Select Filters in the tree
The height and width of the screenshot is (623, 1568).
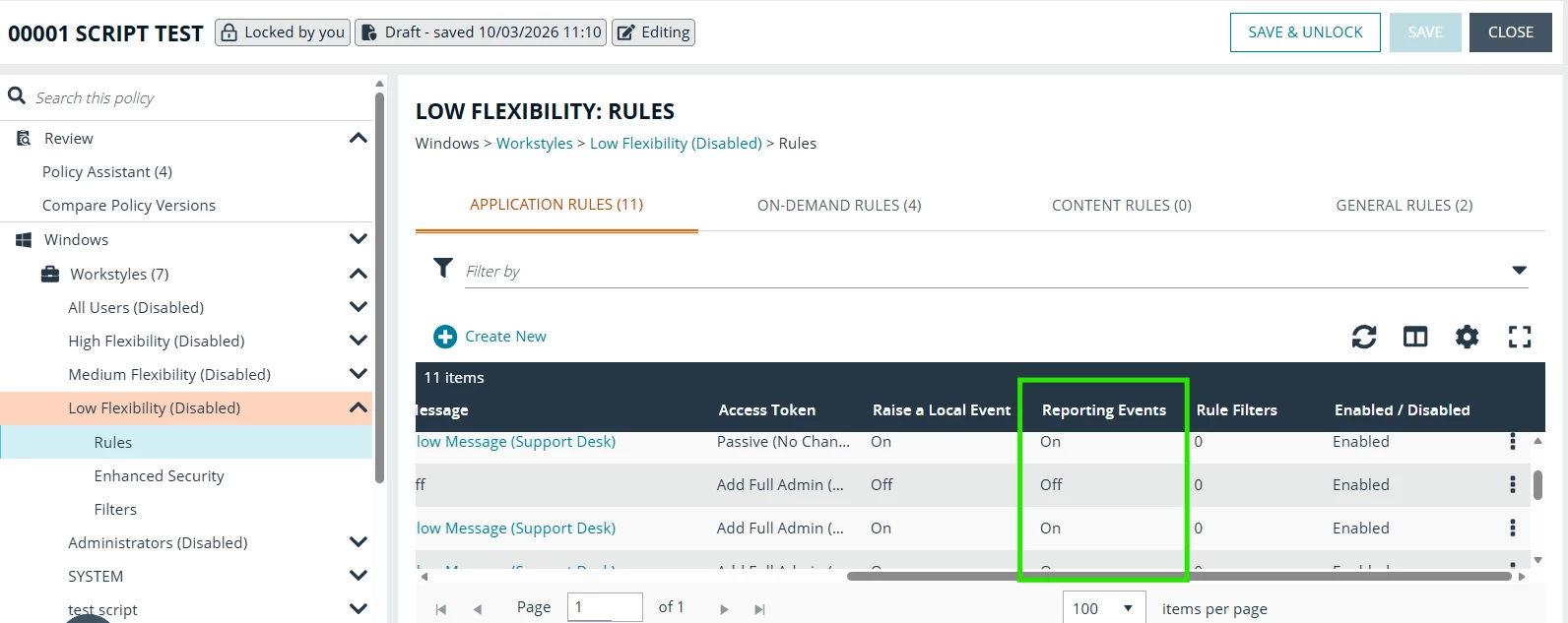click(x=115, y=509)
